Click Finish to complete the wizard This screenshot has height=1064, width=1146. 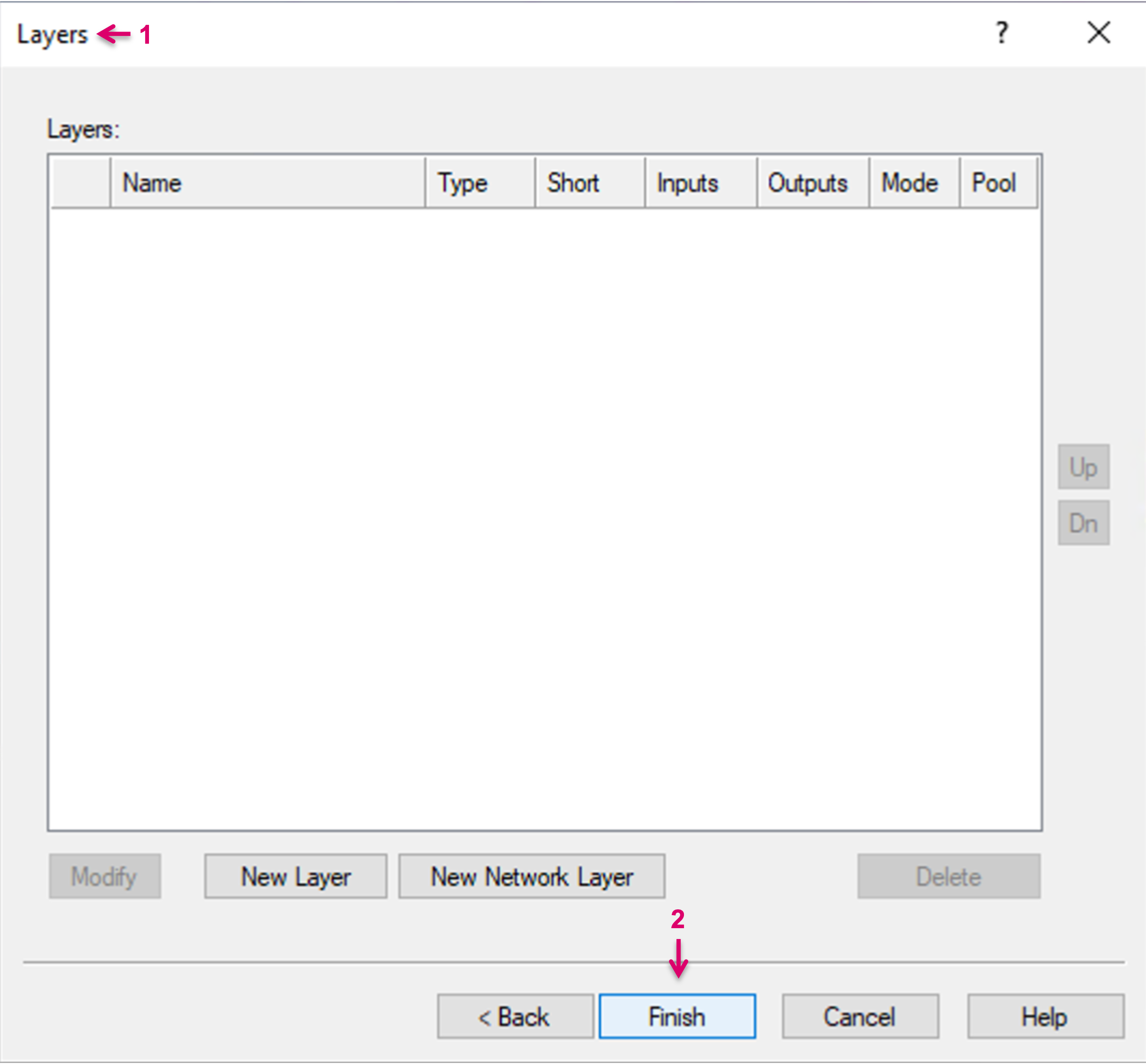tap(677, 1016)
